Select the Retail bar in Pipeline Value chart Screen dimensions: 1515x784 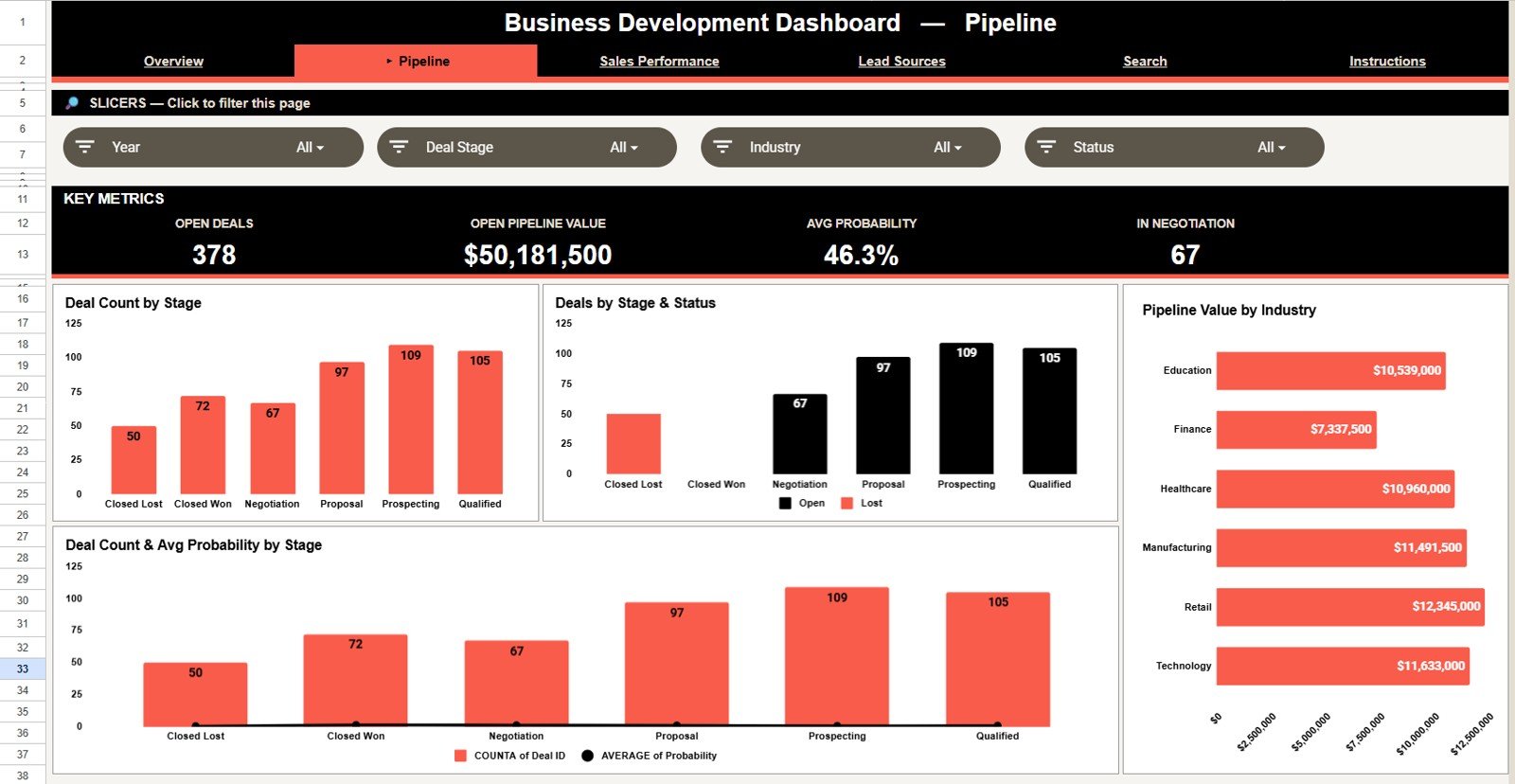1350,607
